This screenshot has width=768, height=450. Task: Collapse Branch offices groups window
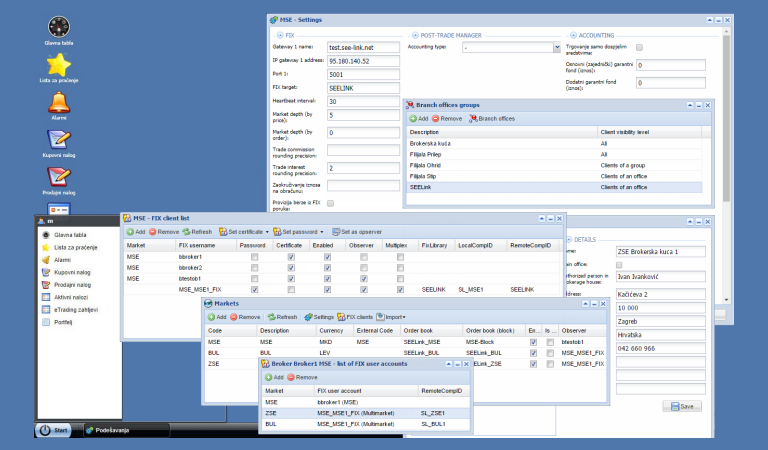coord(690,105)
